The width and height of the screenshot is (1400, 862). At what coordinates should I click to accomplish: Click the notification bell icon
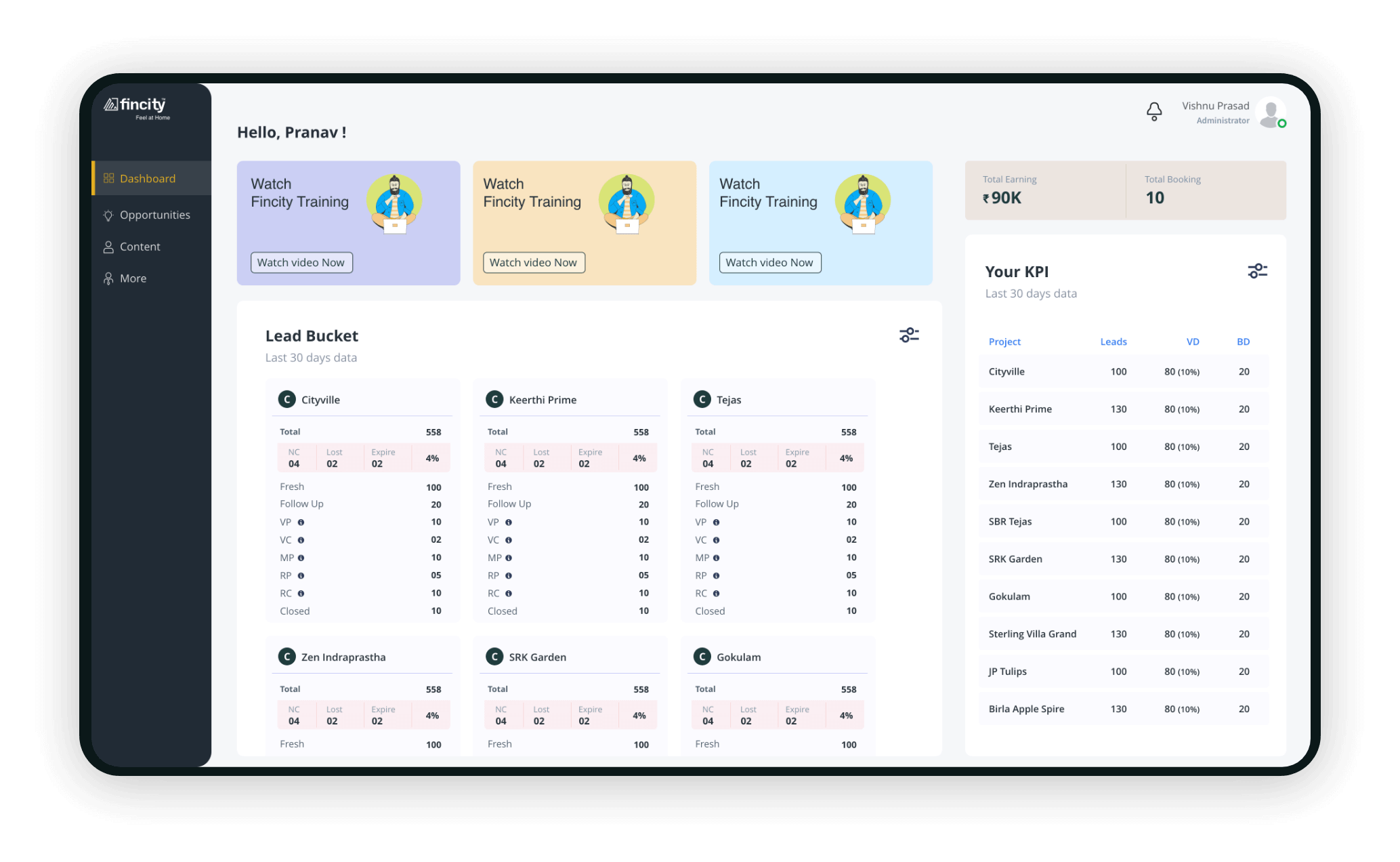tap(1154, 112)
